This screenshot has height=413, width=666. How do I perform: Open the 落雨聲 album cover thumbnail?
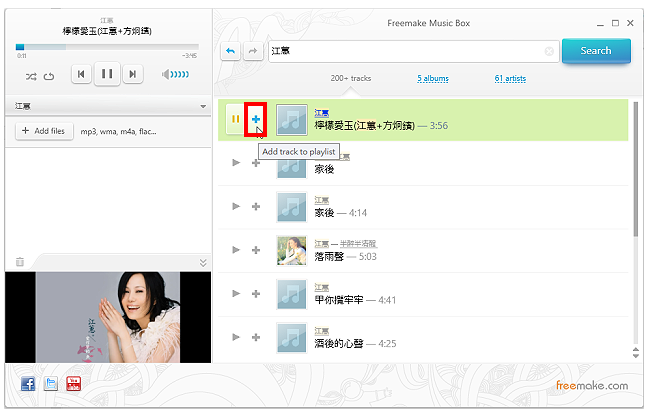point(292,251)
